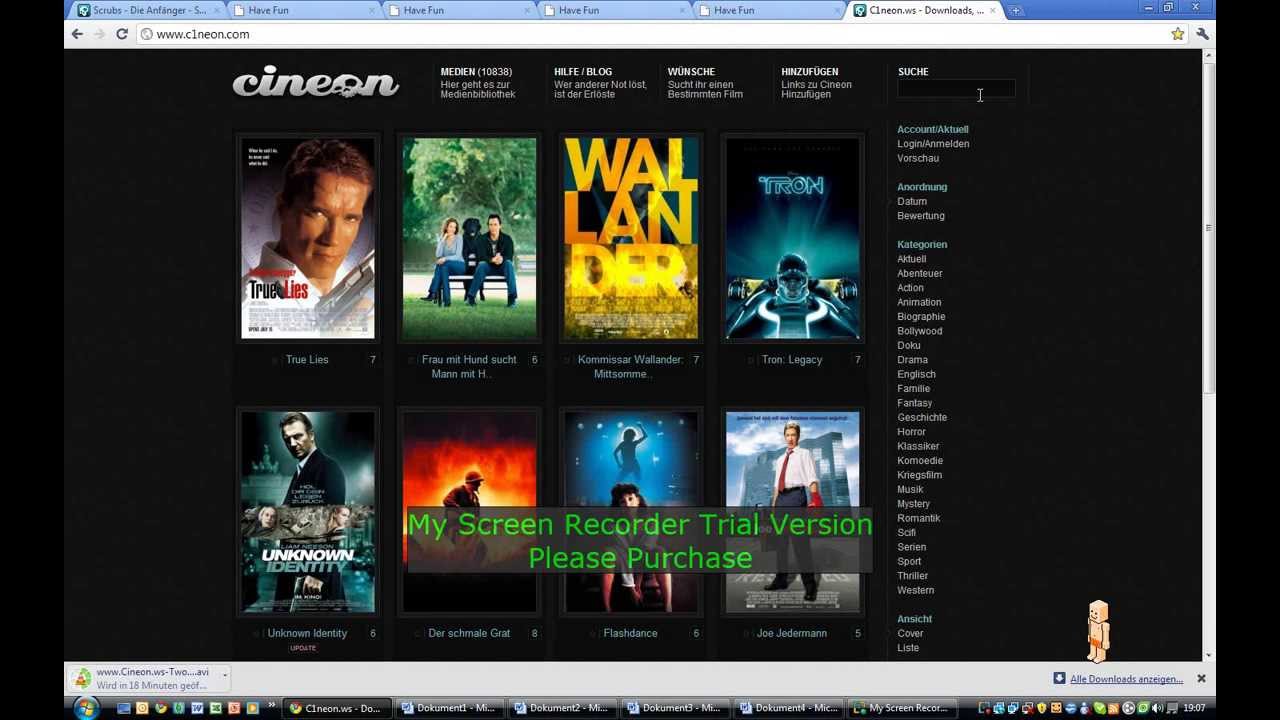The height and width of the screenshot is (720, 1280).
Task: Open a new browser tab
Action: pos(1016,10)
